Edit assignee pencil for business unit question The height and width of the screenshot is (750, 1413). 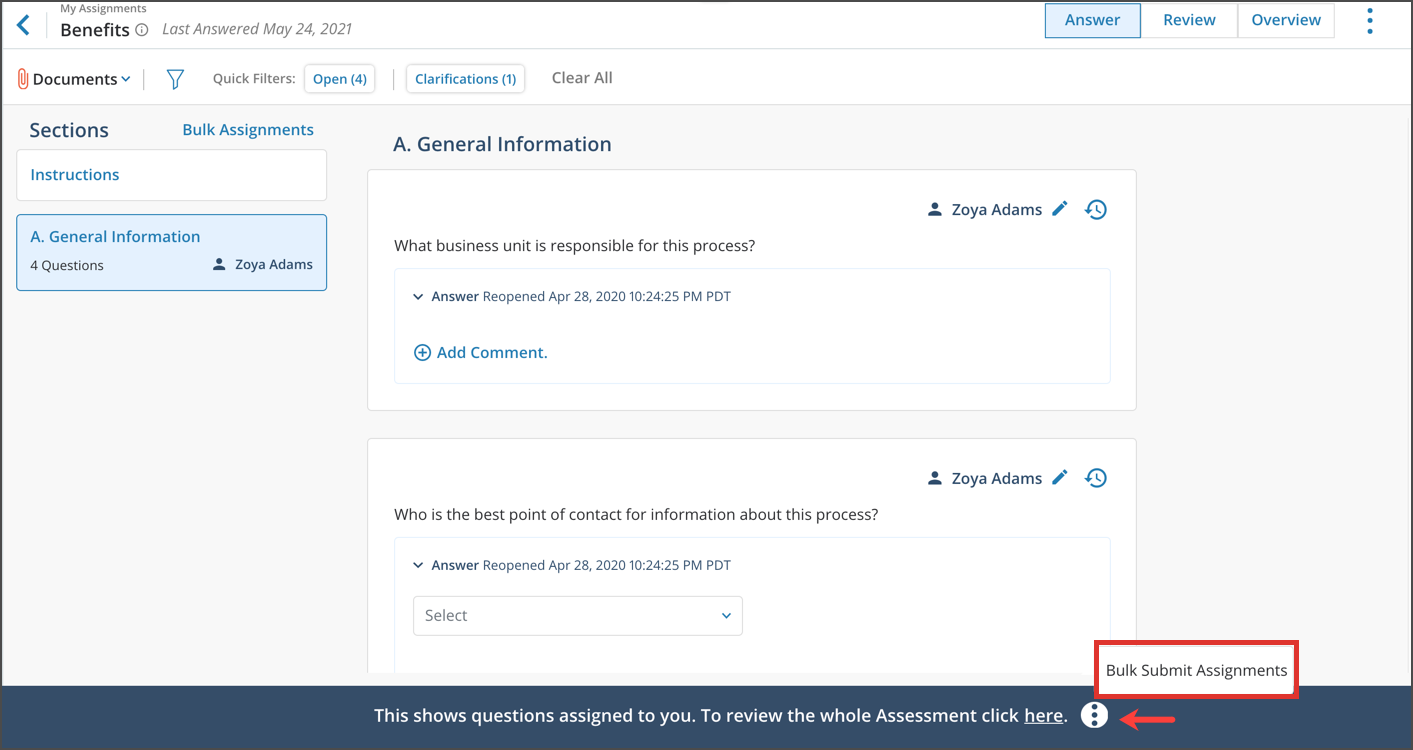click(x=1060, y=209)
